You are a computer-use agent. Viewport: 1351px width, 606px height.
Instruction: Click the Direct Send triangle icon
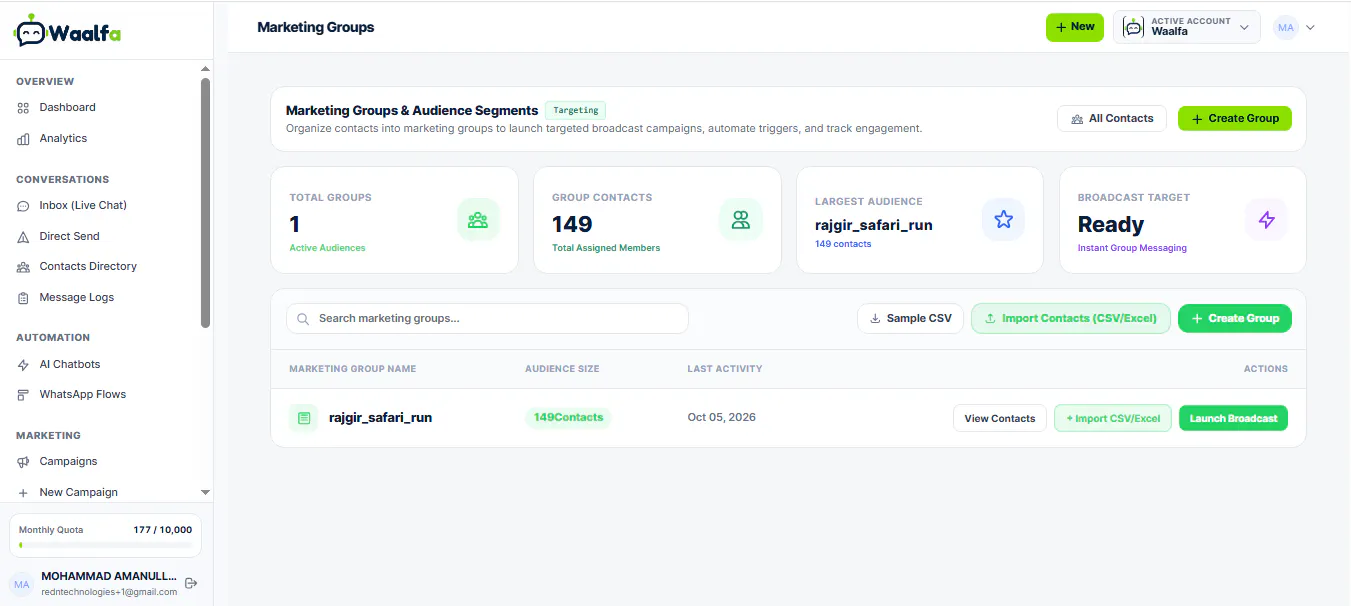tap(23, 237)
